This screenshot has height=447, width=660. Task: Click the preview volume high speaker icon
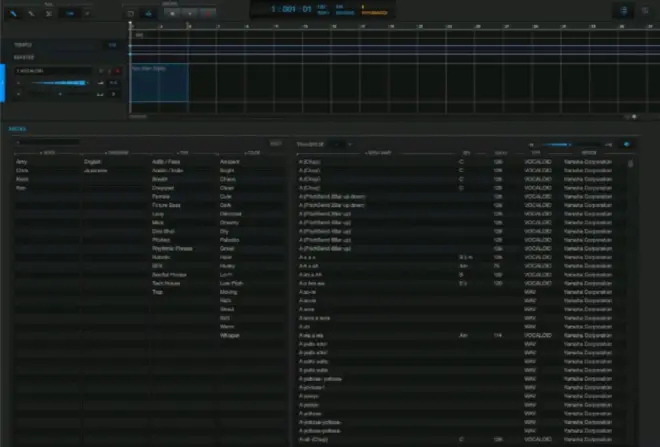click(x=609, y=145)
